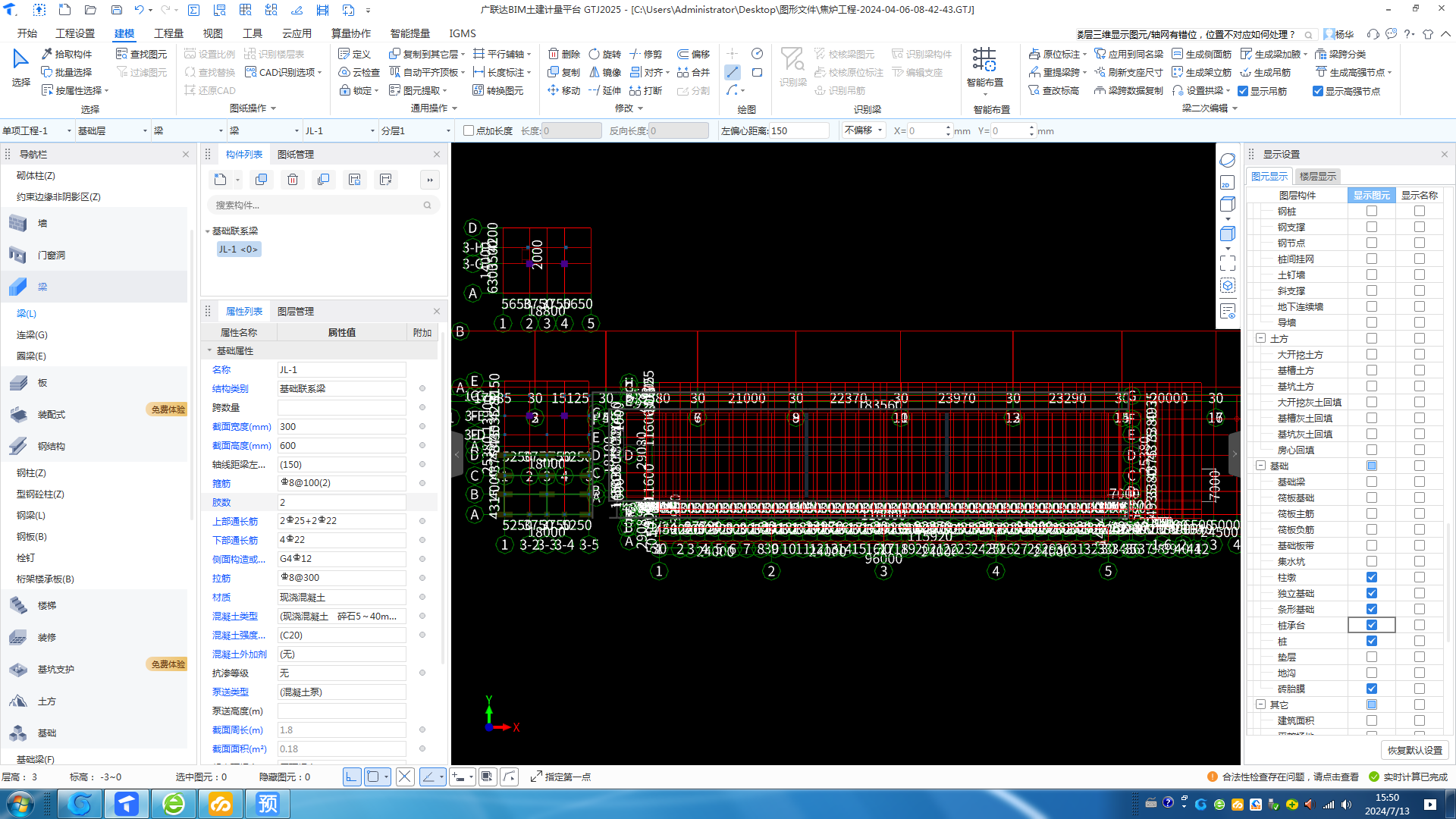Uncheck 显示图元 for 桩承台

click(1372, 625)
